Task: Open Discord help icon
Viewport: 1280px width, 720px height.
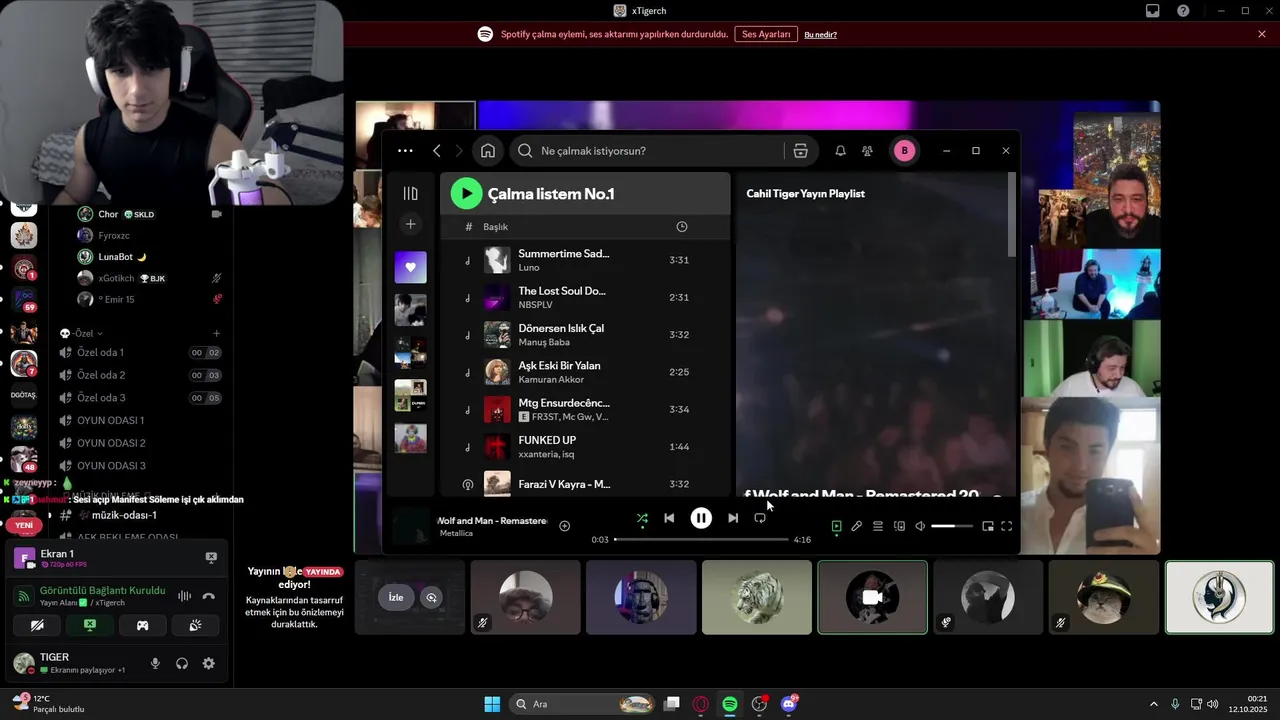Action: (1183, 11)
